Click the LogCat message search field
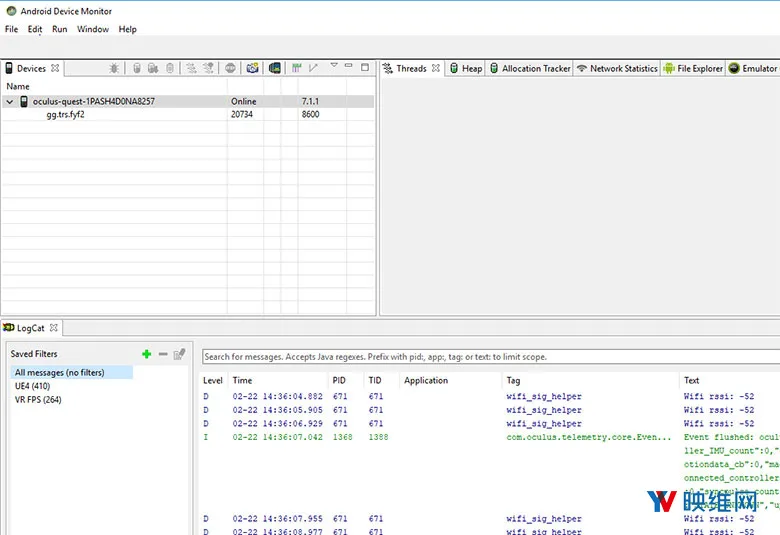 491,357
